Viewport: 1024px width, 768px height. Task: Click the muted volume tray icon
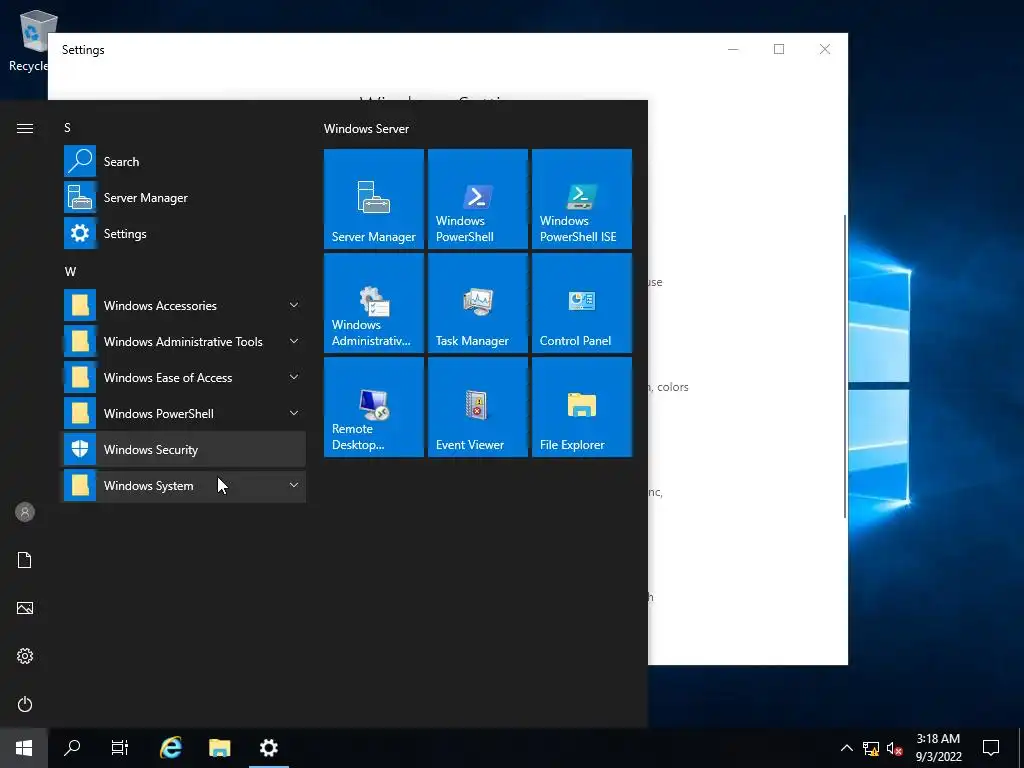pos(895,748)
